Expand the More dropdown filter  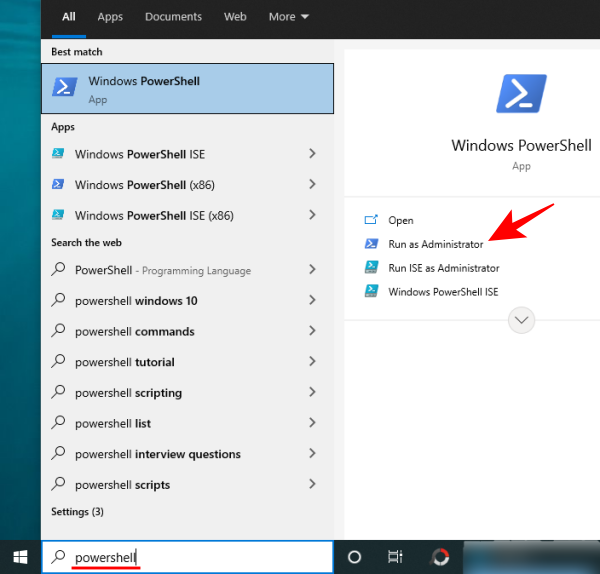pos(288,17)
